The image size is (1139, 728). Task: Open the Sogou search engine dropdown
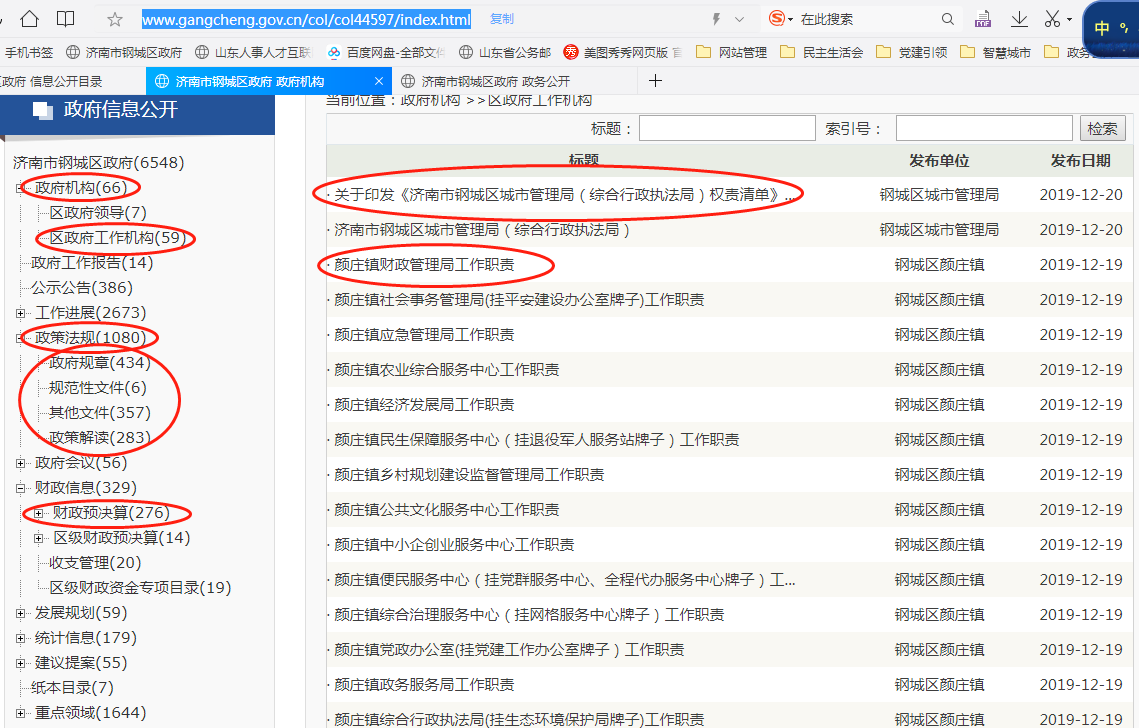tap(781, 19)
